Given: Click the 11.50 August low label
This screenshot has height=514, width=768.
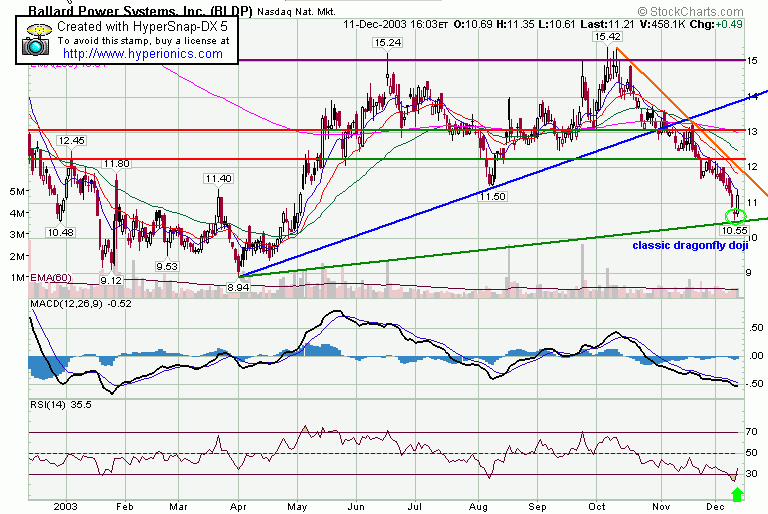Looking at the screenshot, I should [x=492, y=196].
